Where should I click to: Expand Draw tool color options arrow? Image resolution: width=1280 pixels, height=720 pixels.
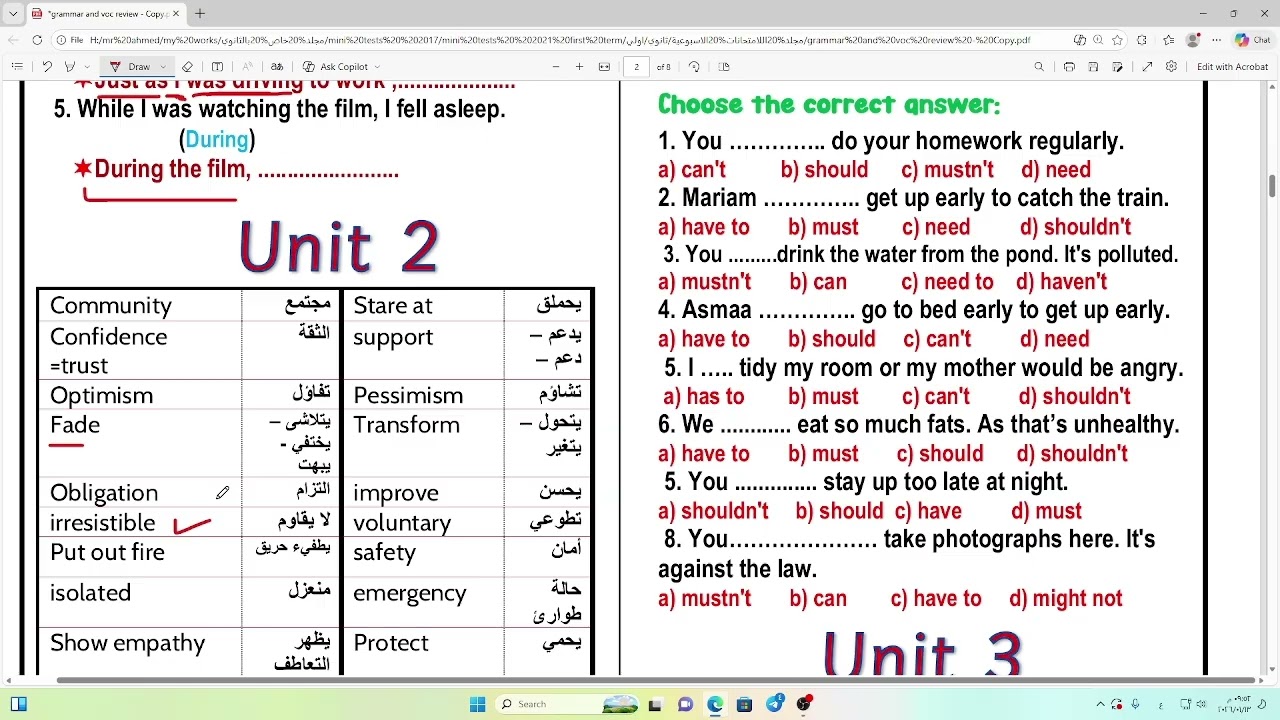point(163,67)
